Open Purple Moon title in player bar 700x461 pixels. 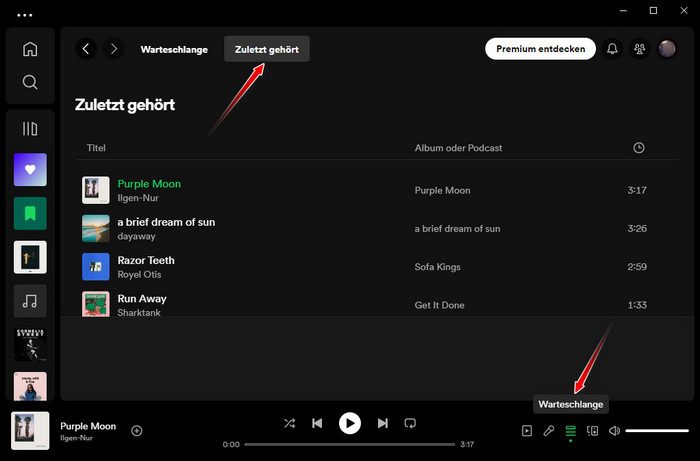[x=88, y=426]
